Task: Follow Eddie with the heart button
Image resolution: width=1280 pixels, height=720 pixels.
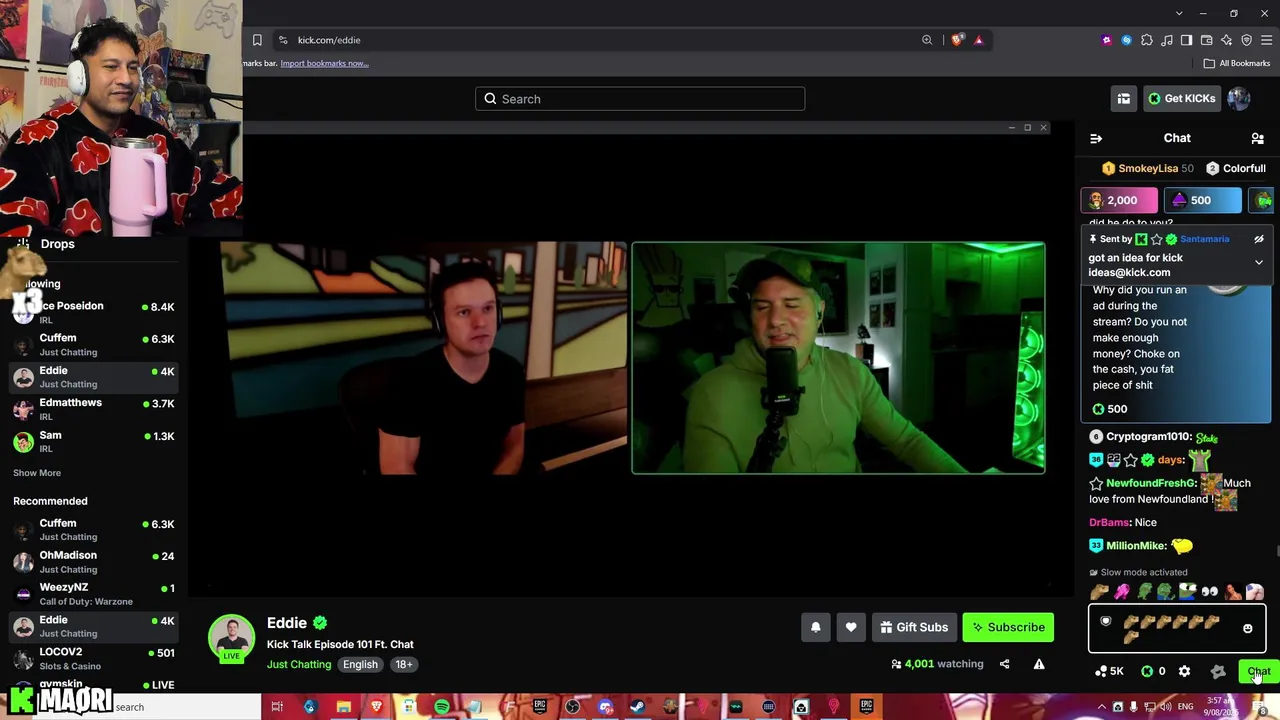Action: coord(851,627)
